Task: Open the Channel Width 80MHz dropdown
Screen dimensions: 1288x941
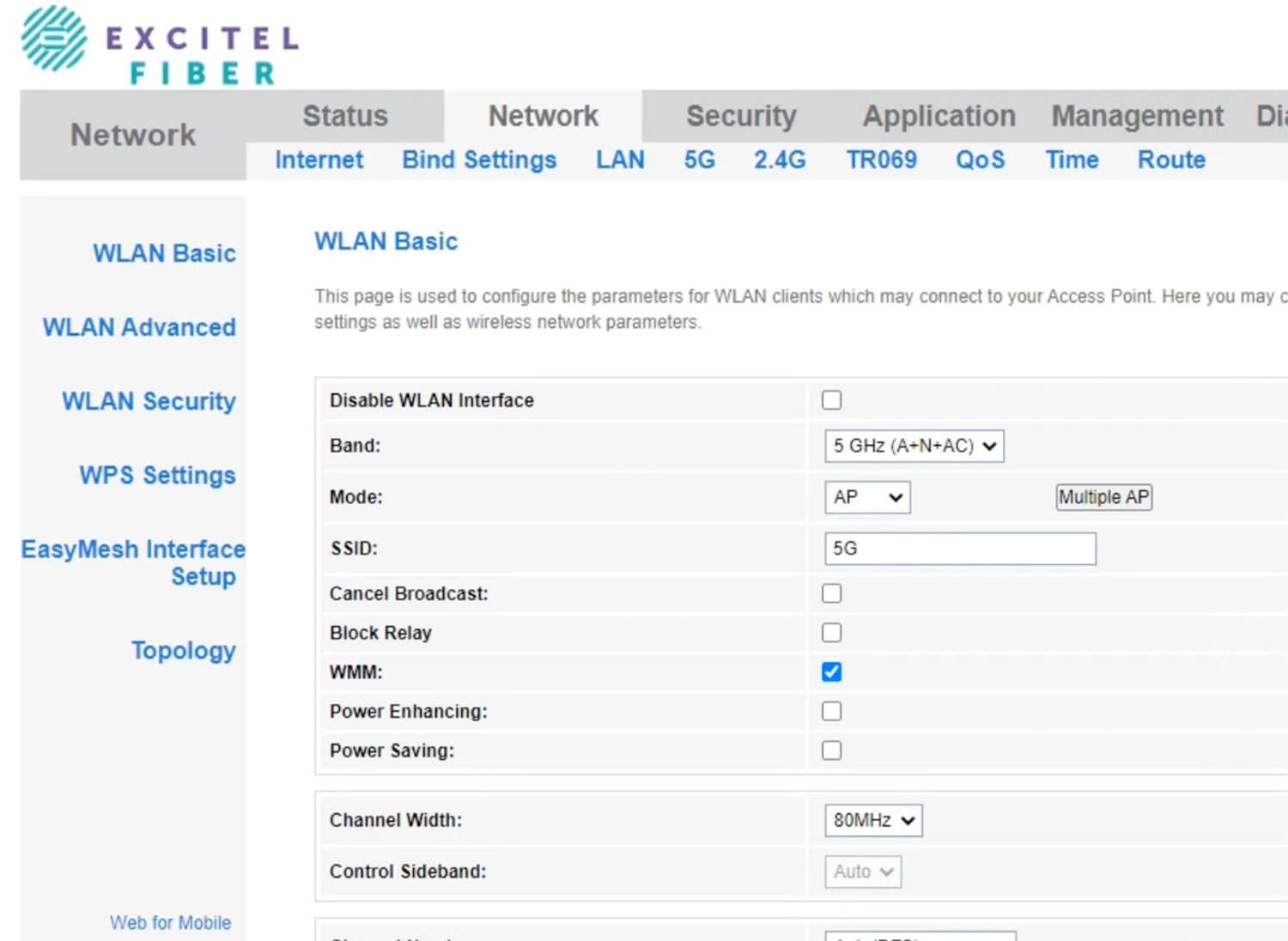Action: tap(873, 821)
